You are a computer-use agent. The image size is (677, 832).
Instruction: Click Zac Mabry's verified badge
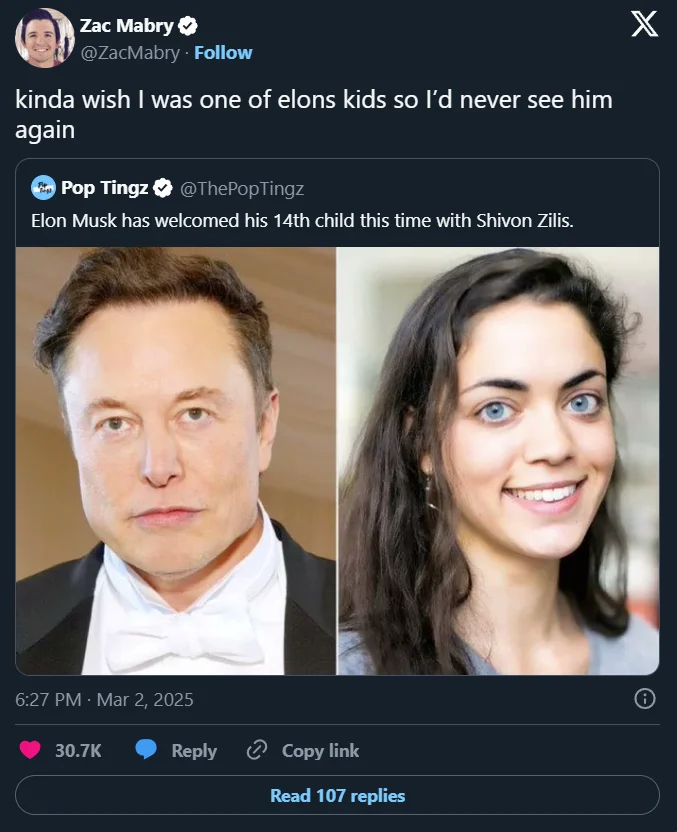pos(186,27)
